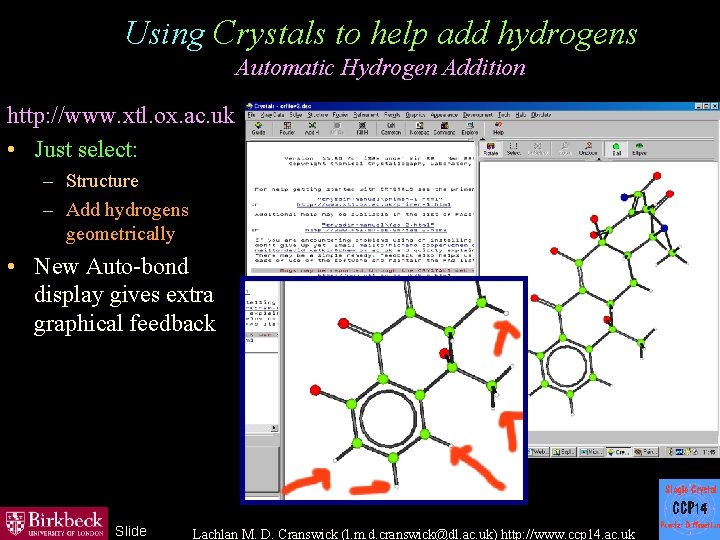Viewport: 720px width, 540px height.
Task: Click the http://www.ccp14.ac.uk footer address
Action: point(568,534)
